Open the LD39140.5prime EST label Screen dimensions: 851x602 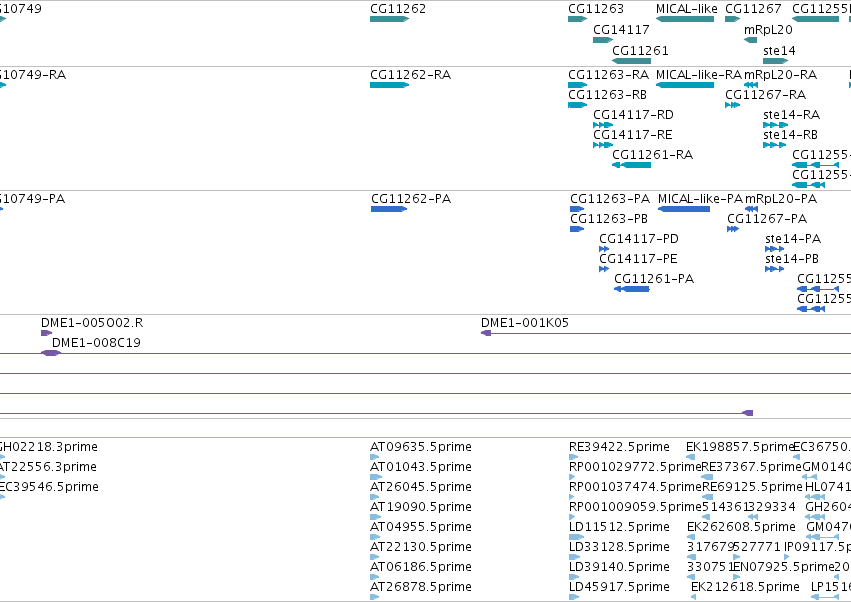point(619,567)
